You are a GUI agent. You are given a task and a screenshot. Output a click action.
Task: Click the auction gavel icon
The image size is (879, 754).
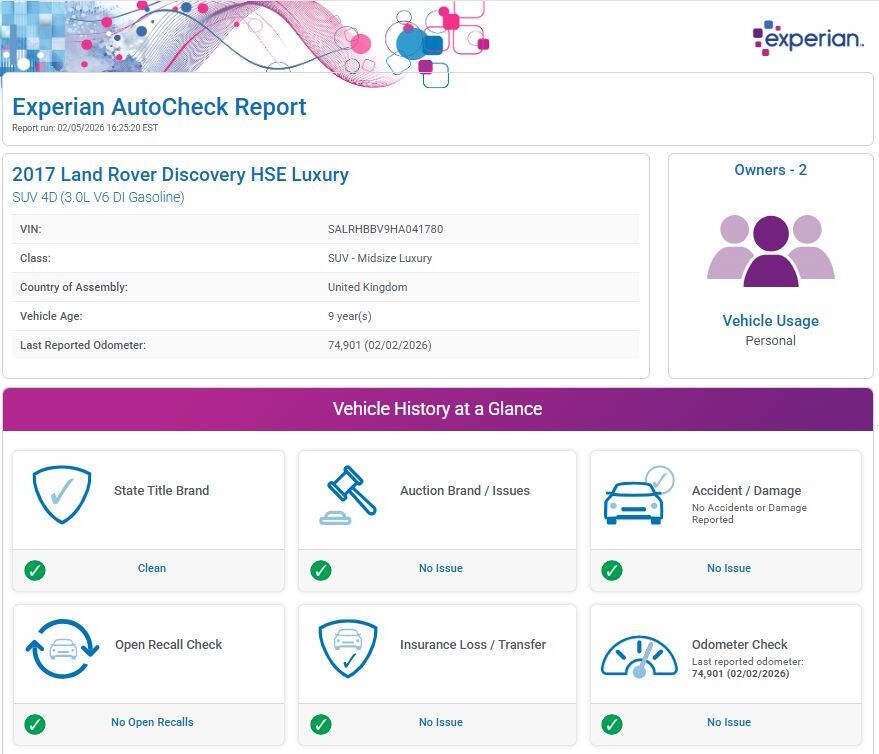[x=347, y=495]
